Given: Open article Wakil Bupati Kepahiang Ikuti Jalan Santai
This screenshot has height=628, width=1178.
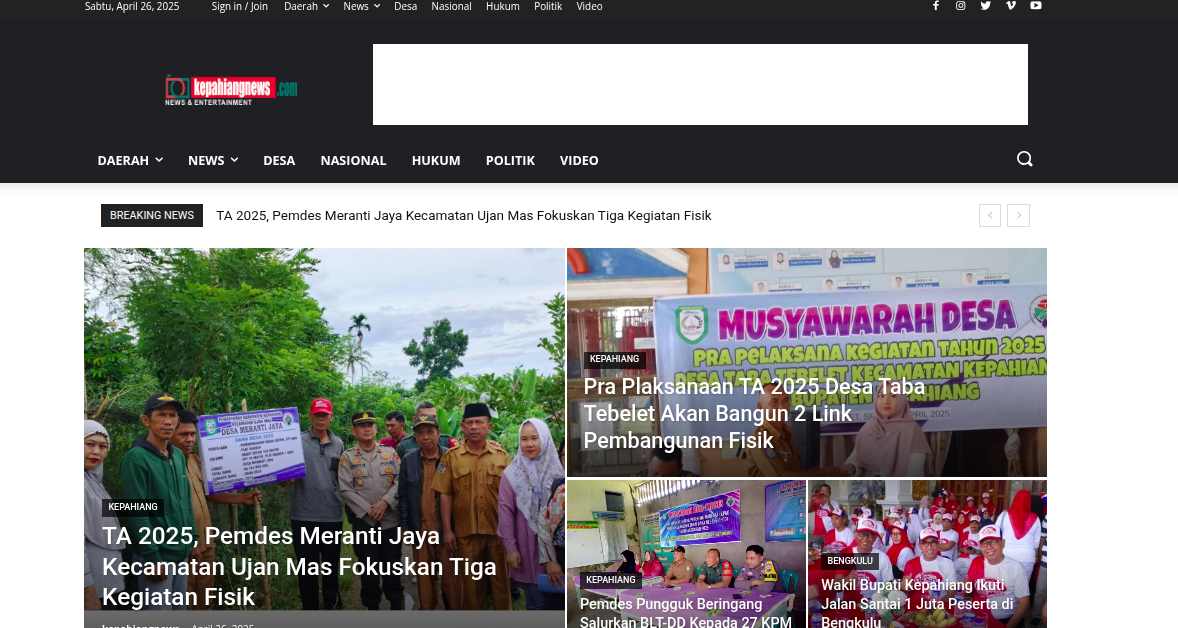Looking at the screenshot, I should pos(917,603).
